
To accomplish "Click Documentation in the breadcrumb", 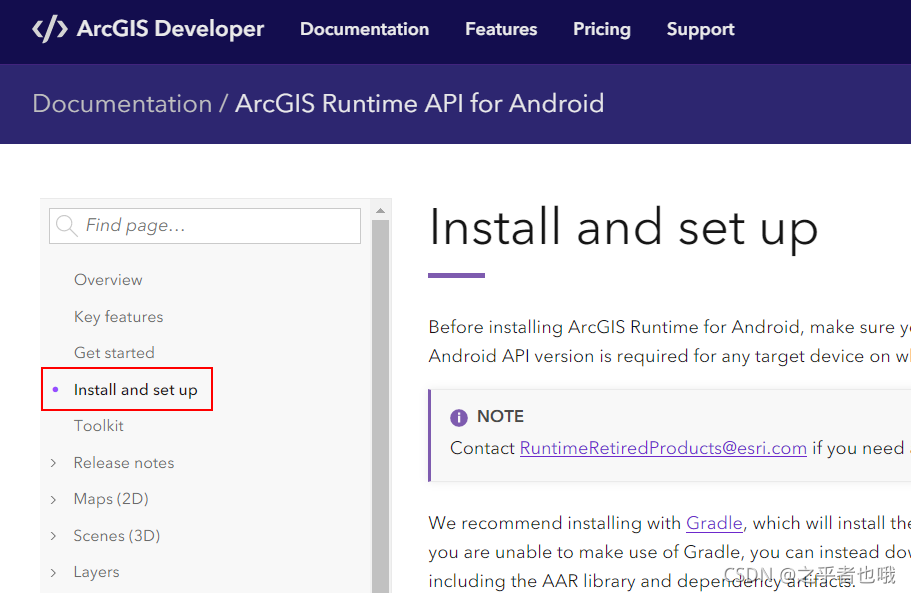I will [122, 104].
